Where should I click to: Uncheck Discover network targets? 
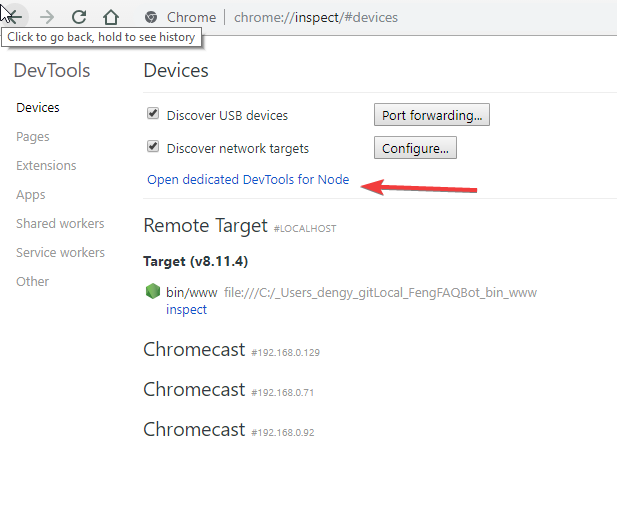click(x=153, y=146)
